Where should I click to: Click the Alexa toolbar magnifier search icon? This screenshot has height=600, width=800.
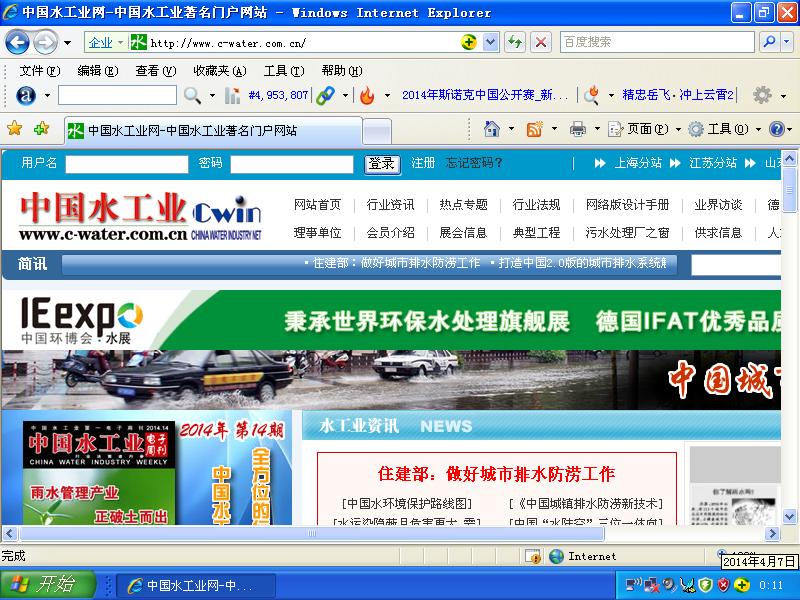[x=192, y=95]
